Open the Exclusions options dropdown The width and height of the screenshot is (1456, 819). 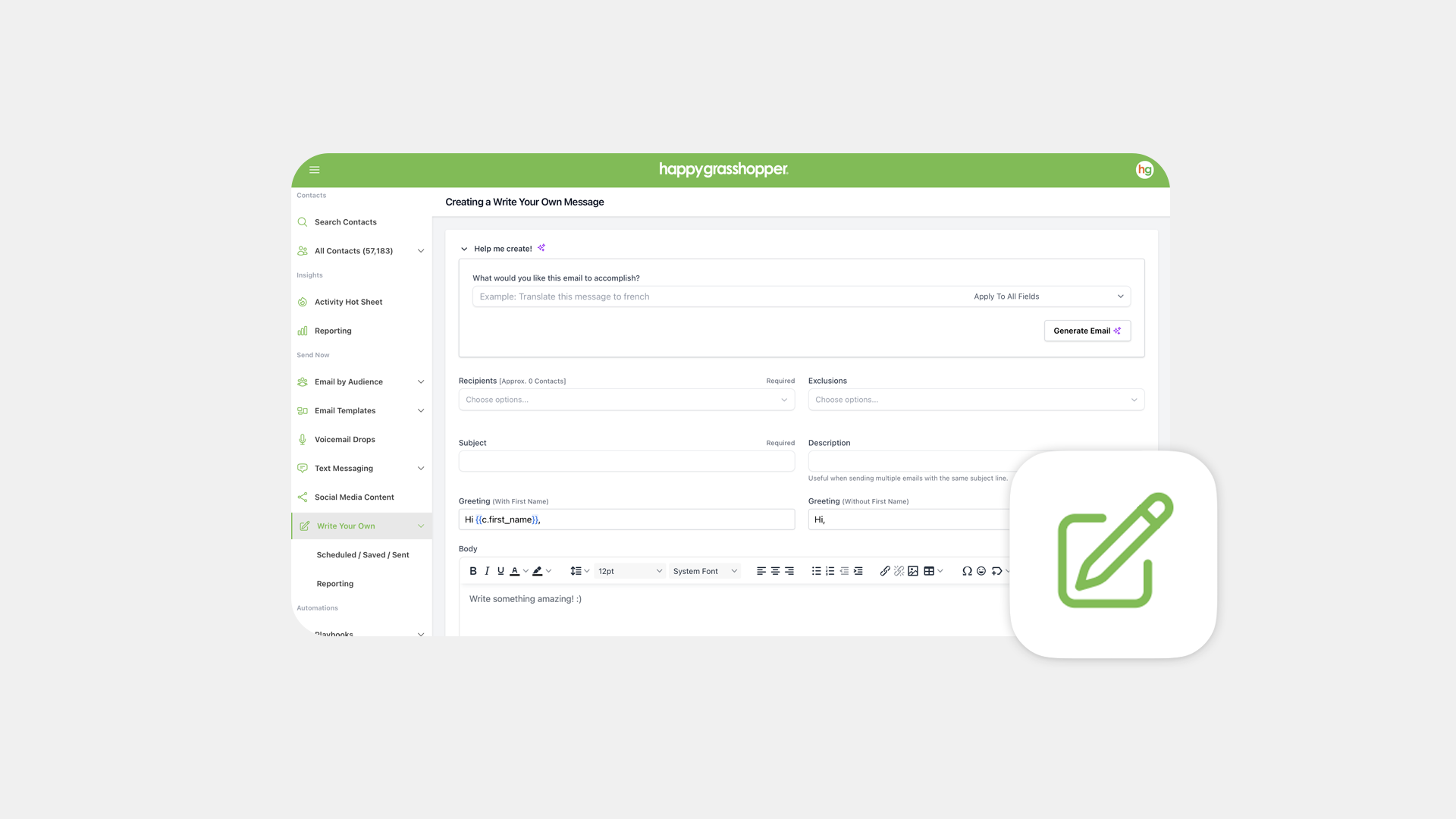coord(976,400)
